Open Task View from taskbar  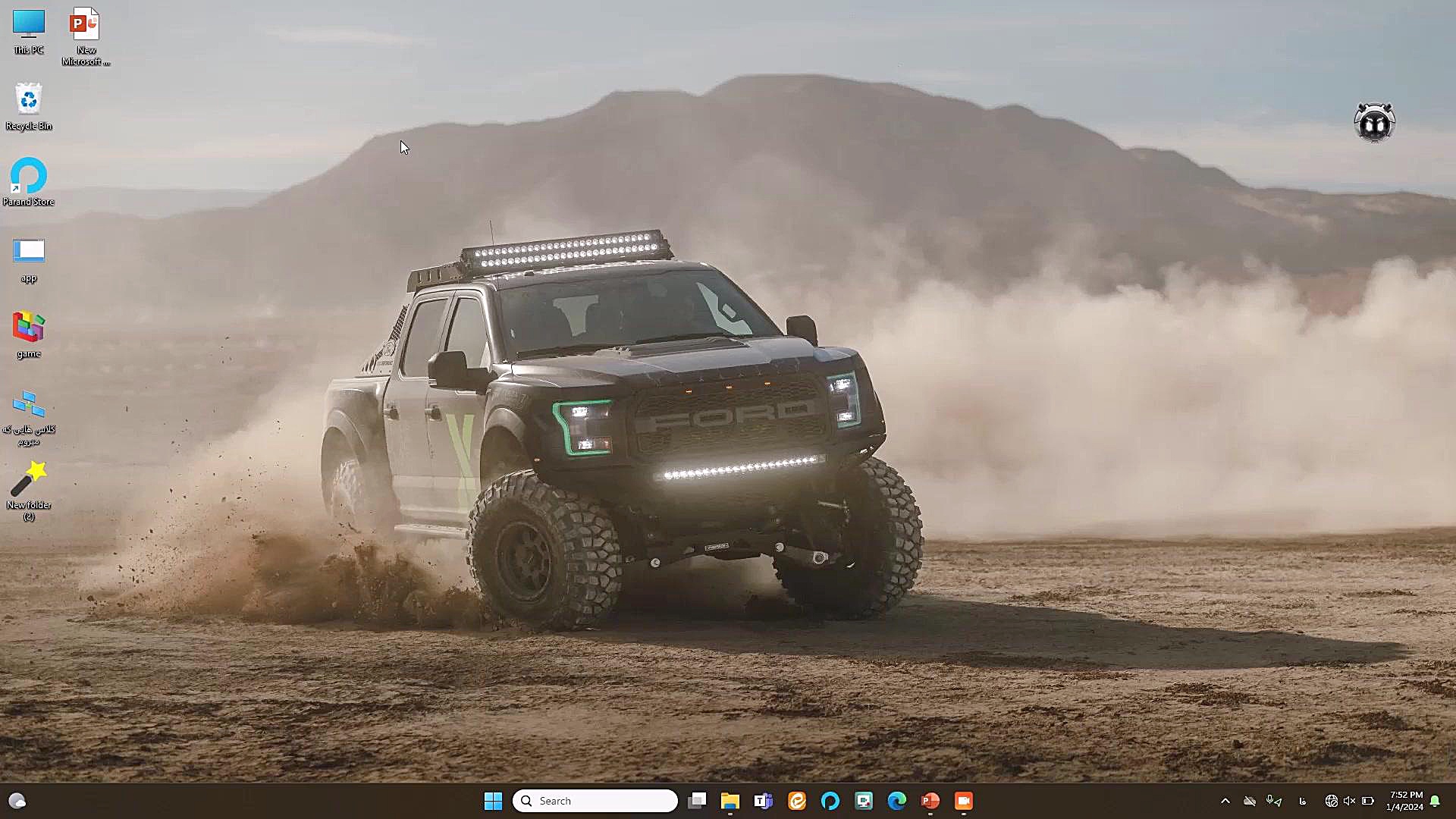tap(697, 801)
